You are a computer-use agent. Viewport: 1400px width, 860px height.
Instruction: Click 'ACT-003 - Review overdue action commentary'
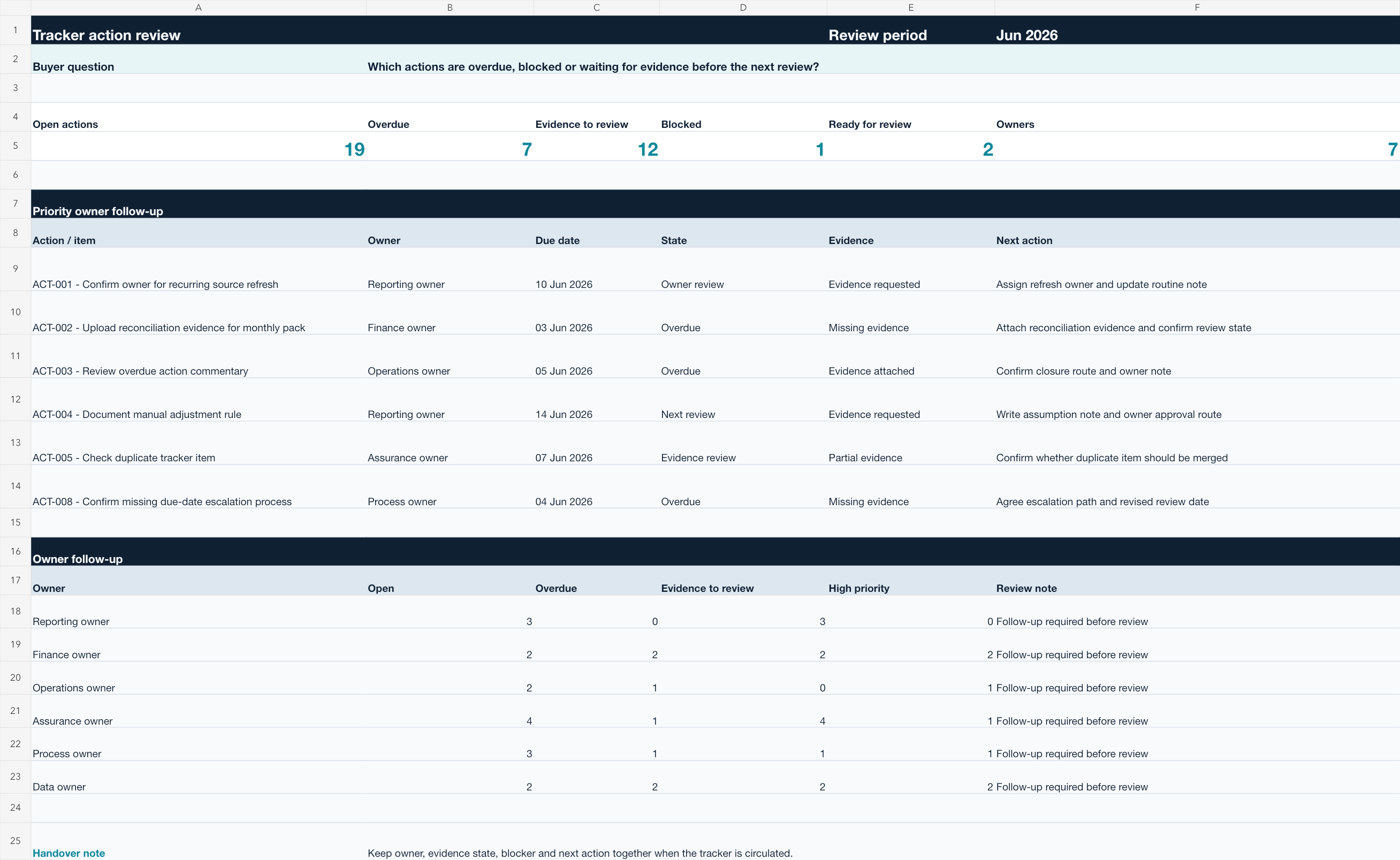(140, 371)
